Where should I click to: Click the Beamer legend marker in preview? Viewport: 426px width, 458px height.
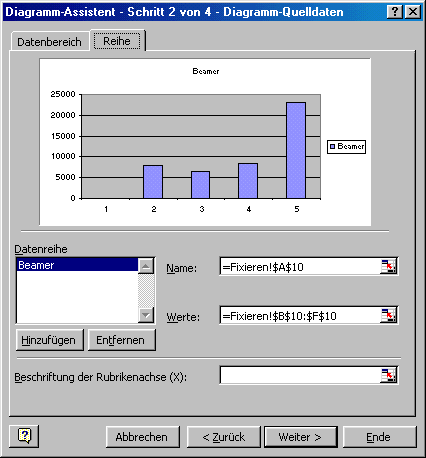click(332, 146)
